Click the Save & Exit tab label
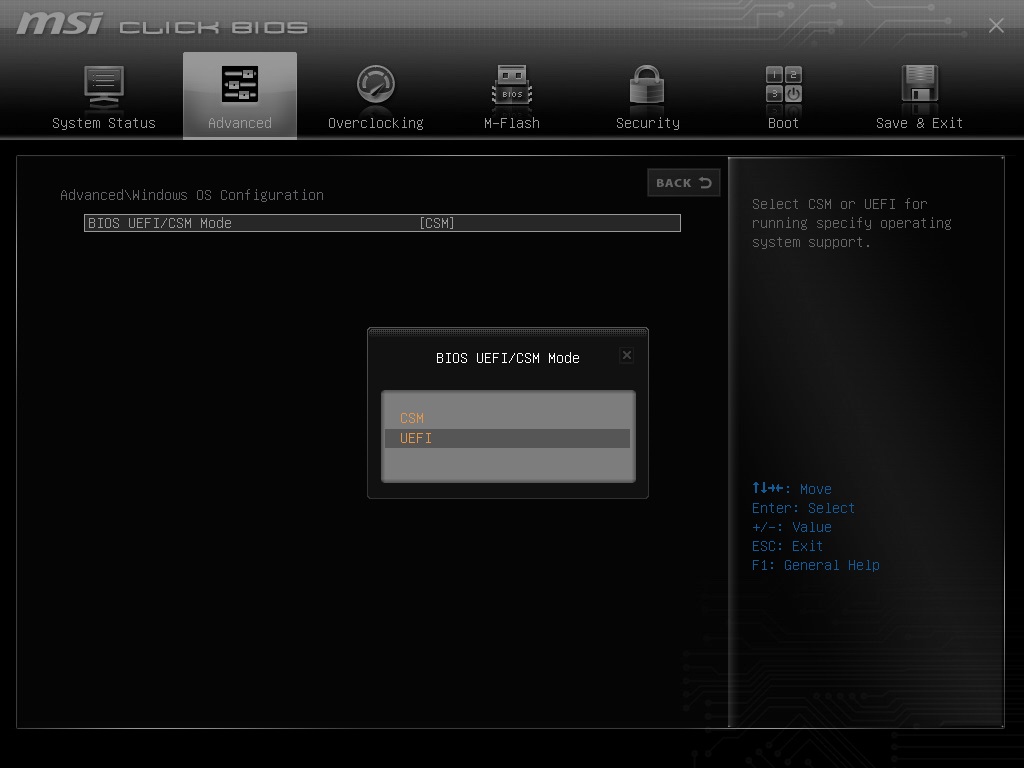Viewport: 1024px width, 768px height. pos(919,123)
